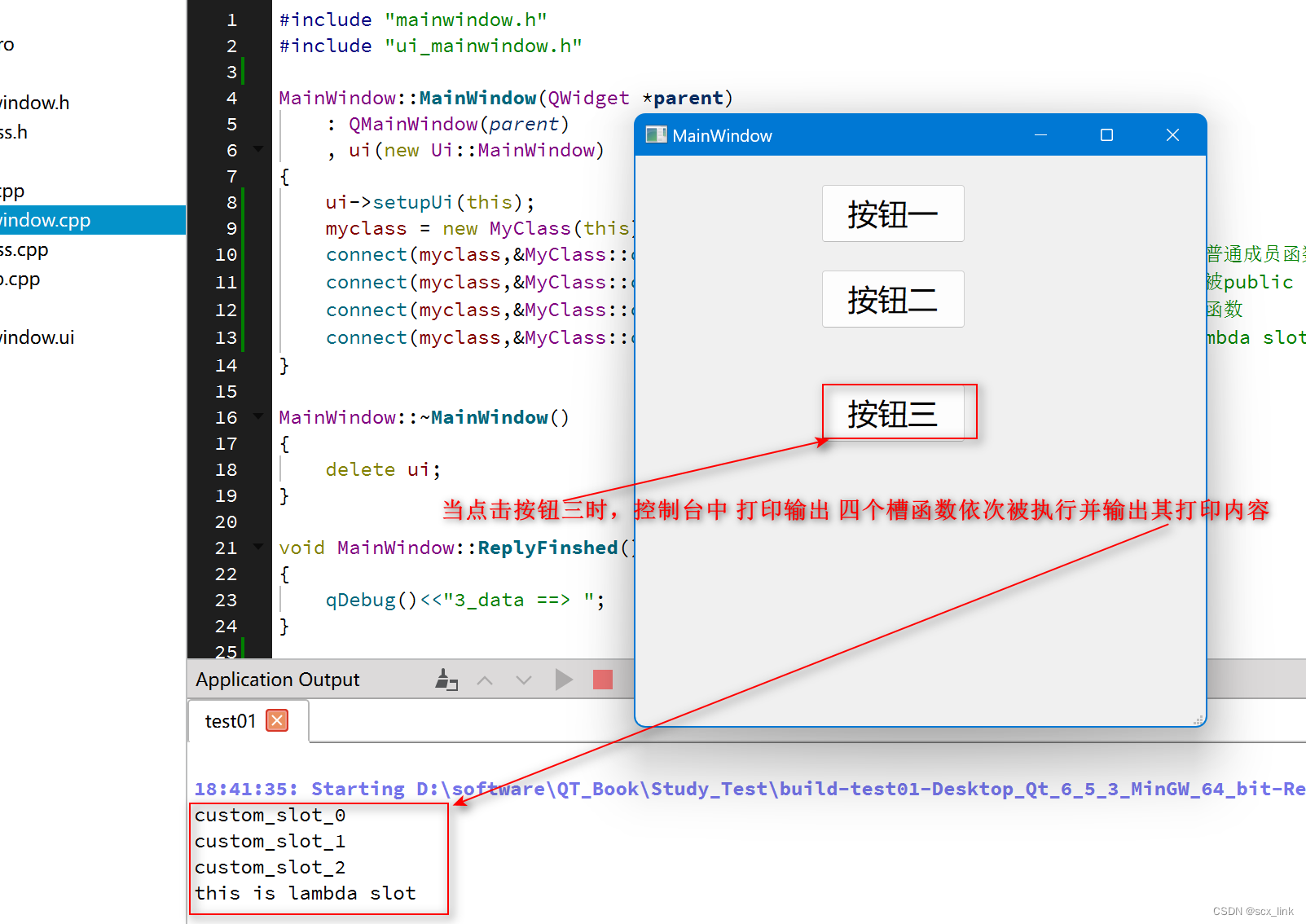The height and width of the screenshot is (924, 1306).
Task: Open the o.cpp file in tree
Action: point(20,279)
